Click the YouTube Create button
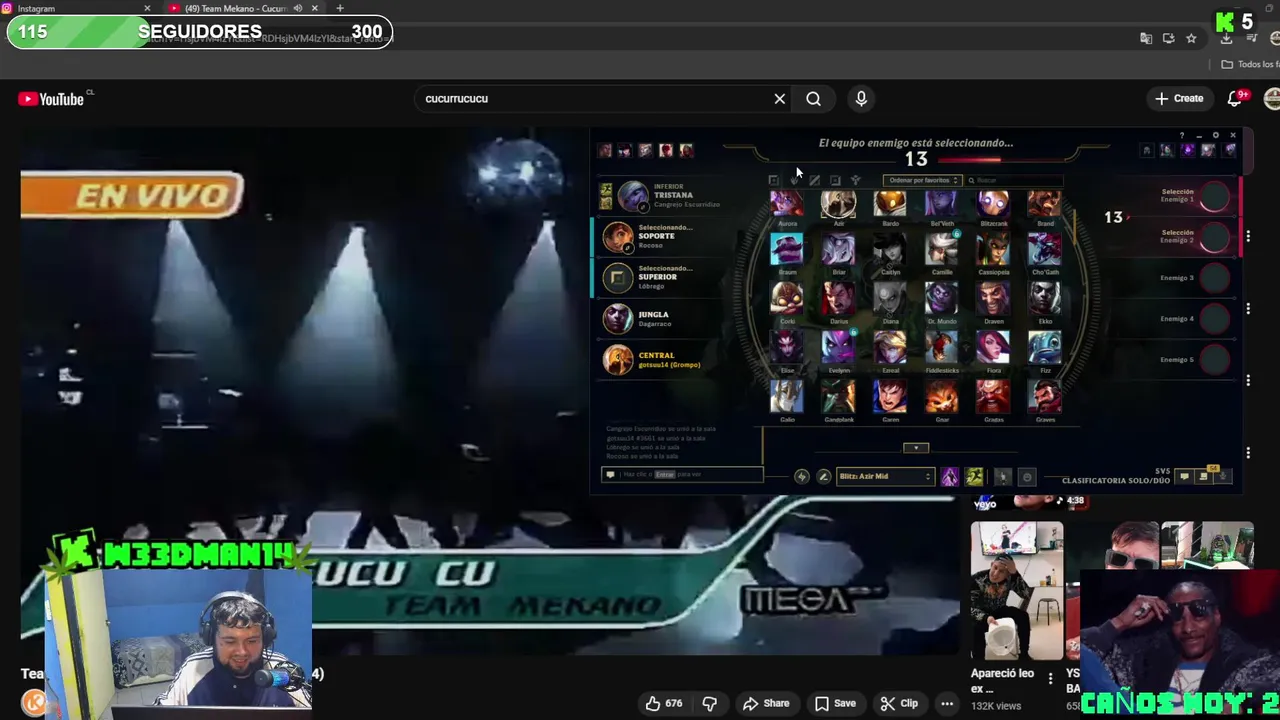Viewport: 1280px width, 720px height. (1179, 98)
